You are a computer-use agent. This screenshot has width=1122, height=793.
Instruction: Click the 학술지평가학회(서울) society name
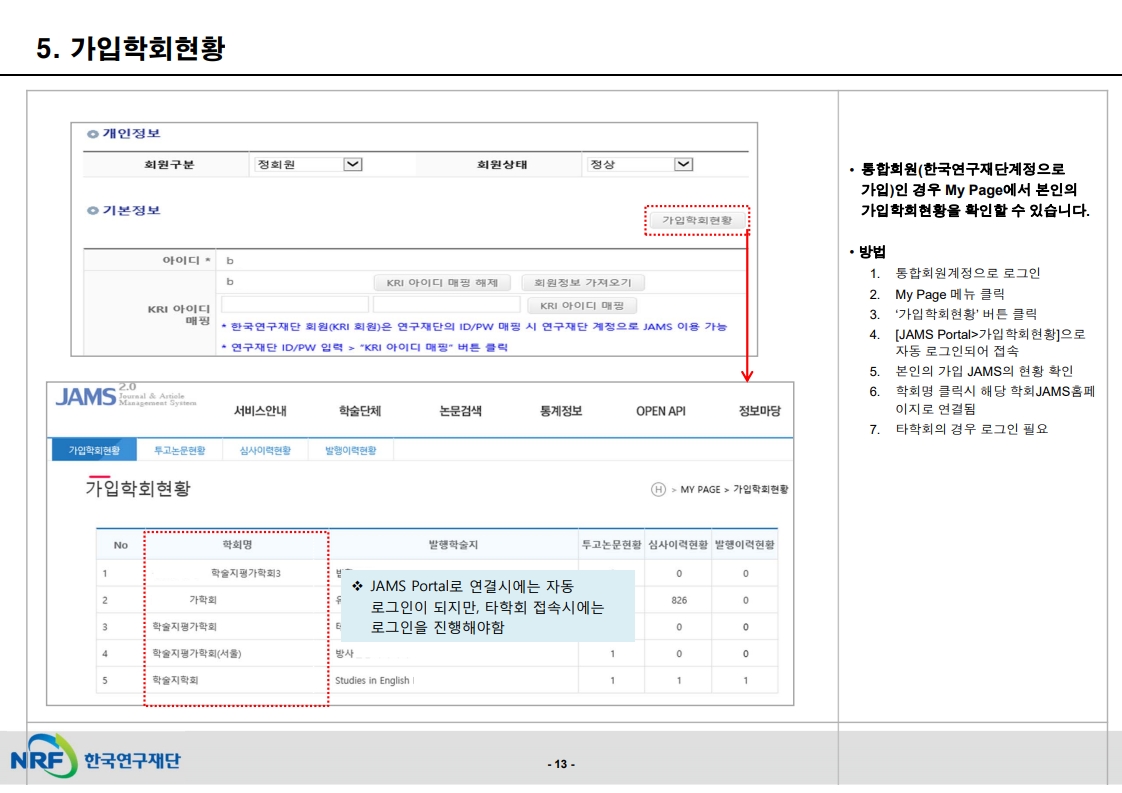click(197, 653)
